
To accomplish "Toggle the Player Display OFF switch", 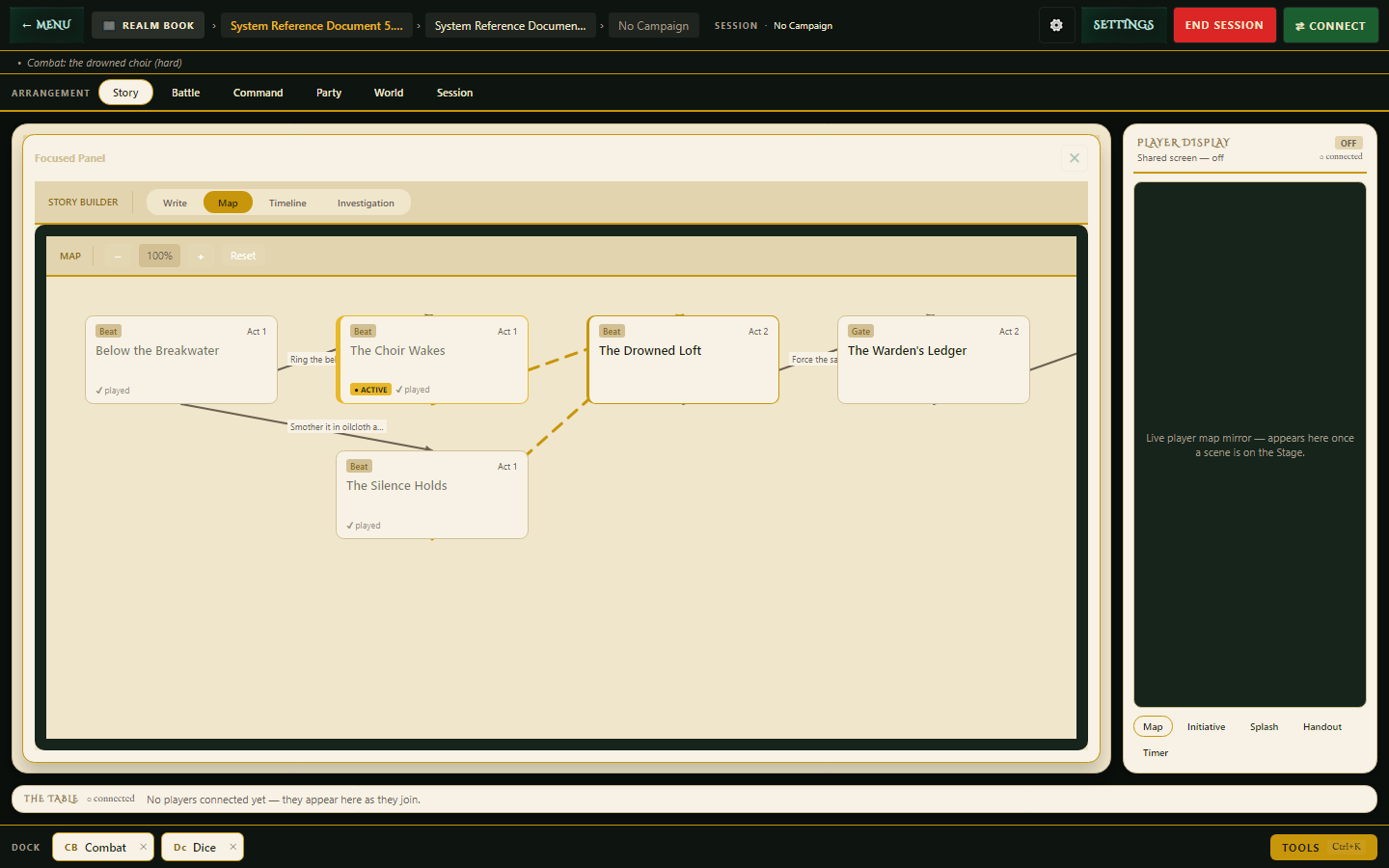I will 1348,143.
